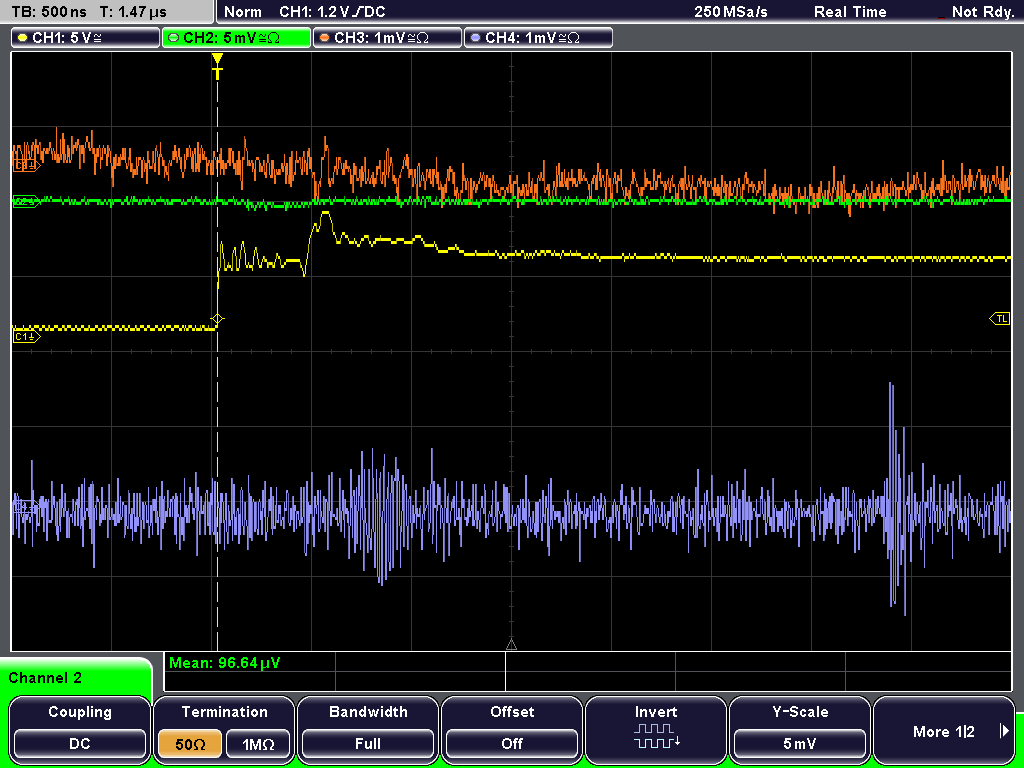The image size is (1024, 768).
Task: Click the TB: 500 ns timebase readout
Action: coord(49,12)
